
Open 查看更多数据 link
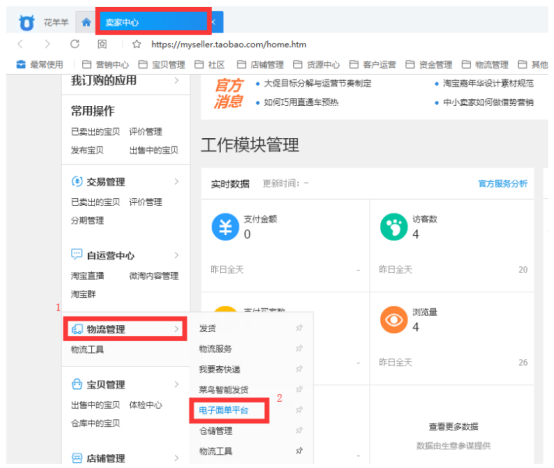[453, 427]
